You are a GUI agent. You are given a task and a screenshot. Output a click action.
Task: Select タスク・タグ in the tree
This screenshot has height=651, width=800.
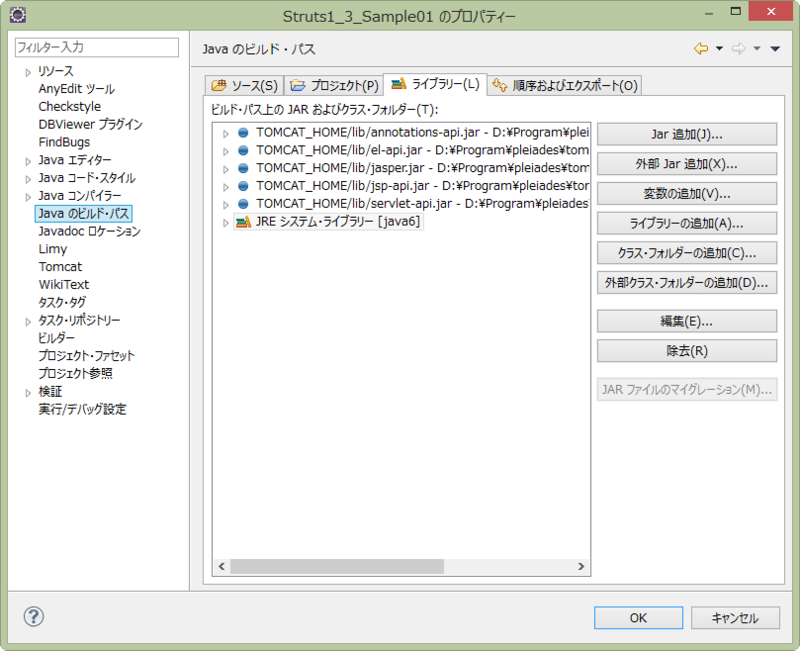point(62,303)
